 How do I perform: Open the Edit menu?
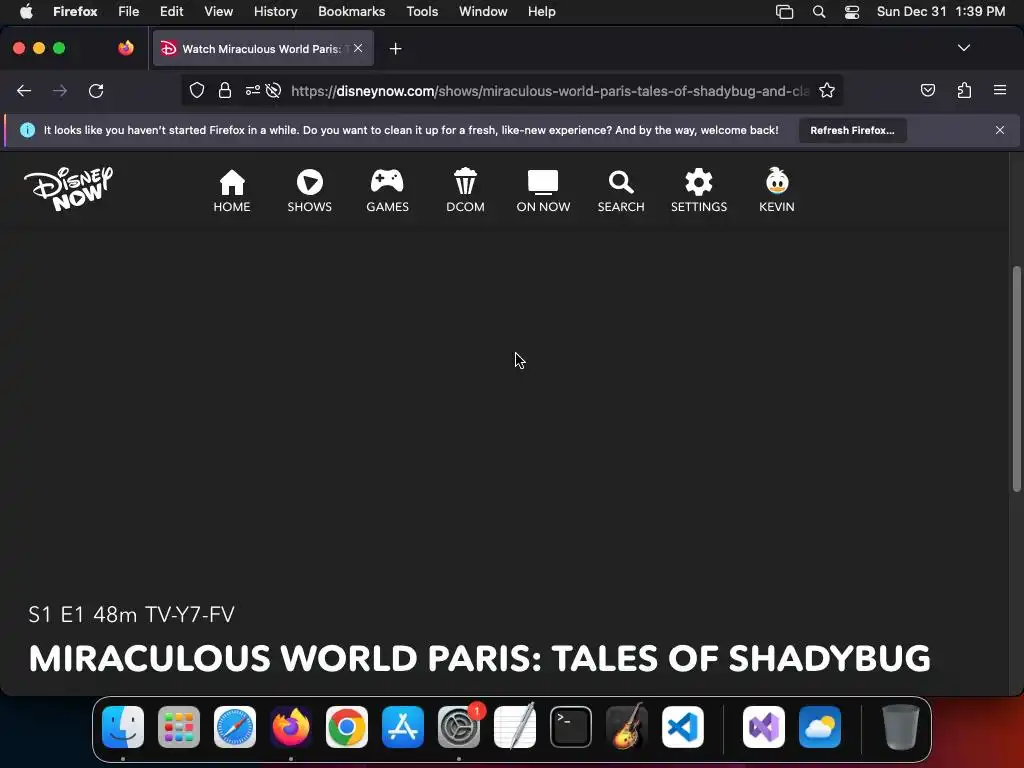[172, 12]
